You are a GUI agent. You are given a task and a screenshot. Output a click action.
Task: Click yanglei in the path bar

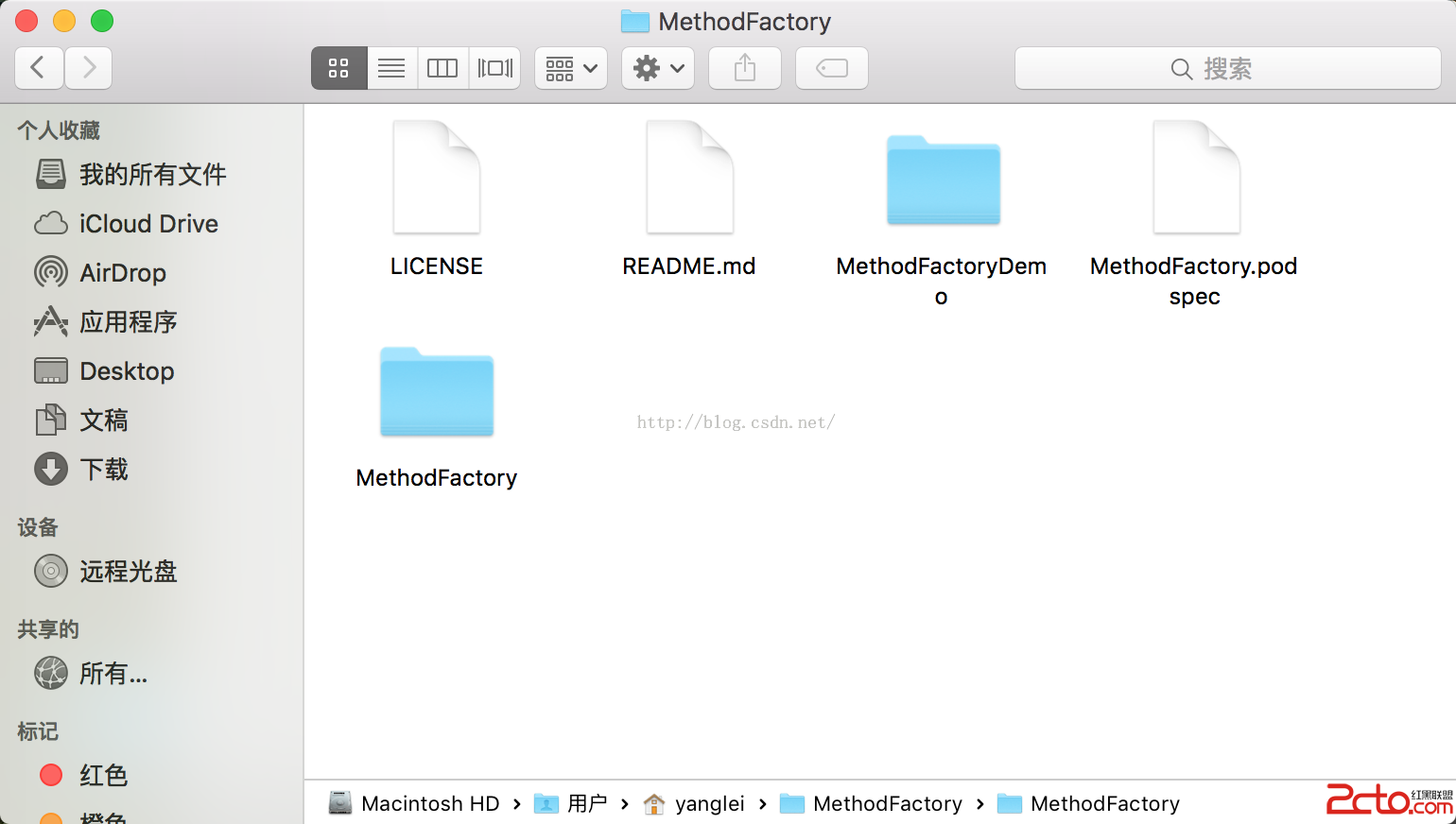(x=708, y=804)
